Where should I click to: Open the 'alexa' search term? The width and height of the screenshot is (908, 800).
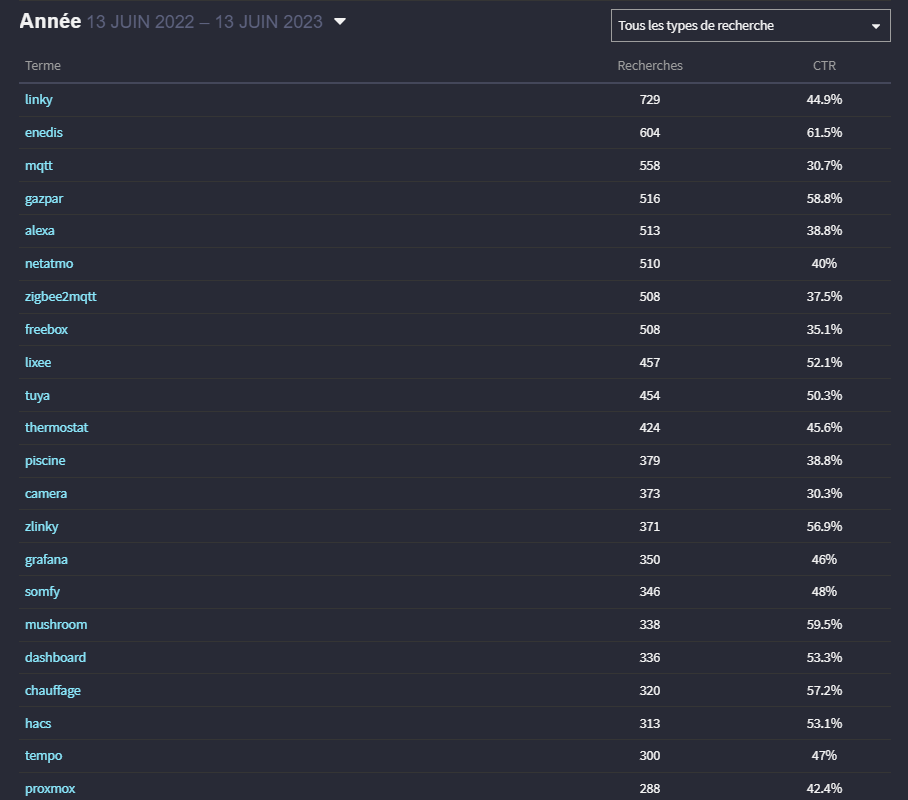pos(40,231)
